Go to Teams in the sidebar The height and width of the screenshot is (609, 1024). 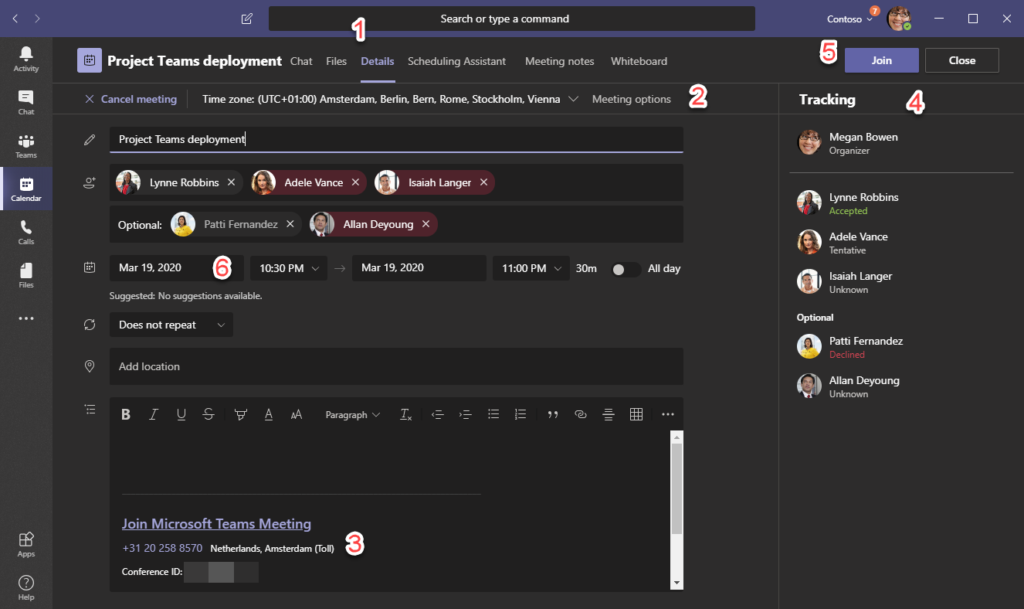click(x=26, y=146)
